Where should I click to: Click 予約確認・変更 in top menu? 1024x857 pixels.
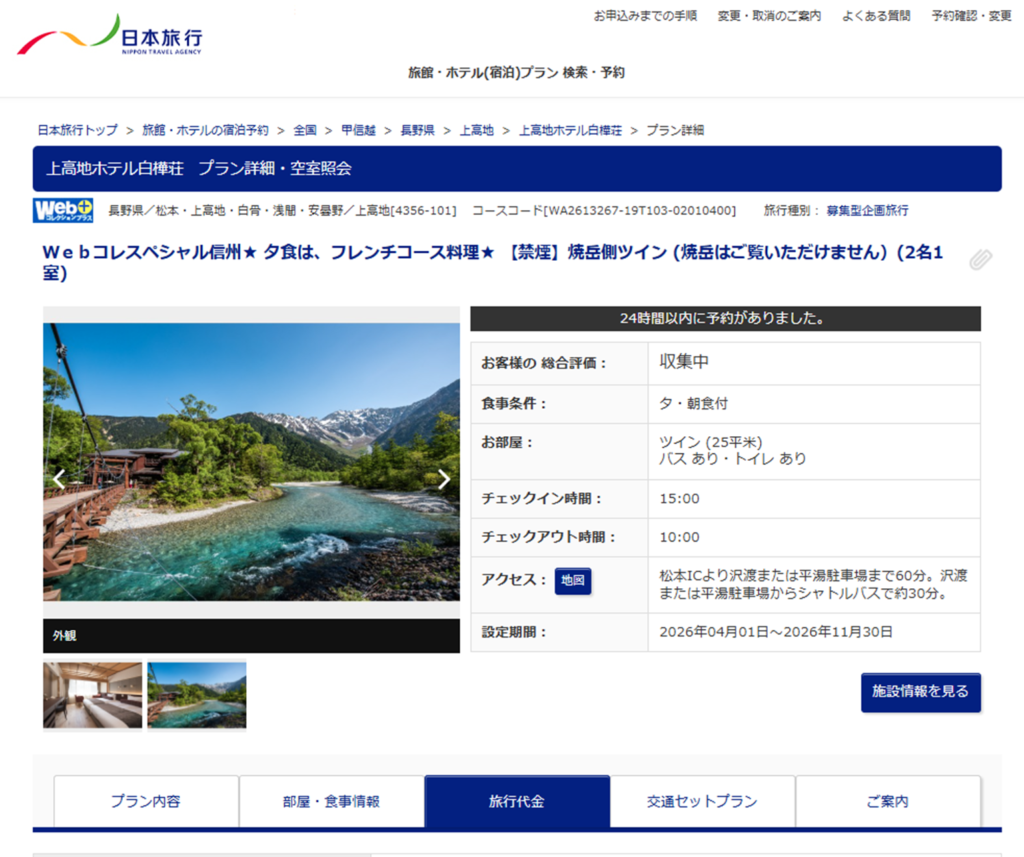click(971, 16)
